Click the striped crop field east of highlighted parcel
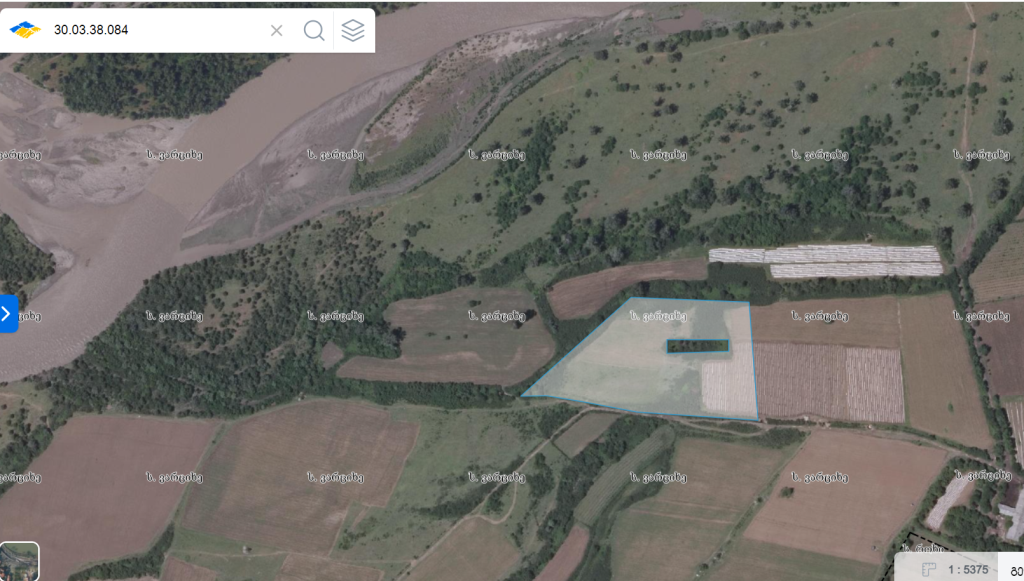 tap(829, 382)
